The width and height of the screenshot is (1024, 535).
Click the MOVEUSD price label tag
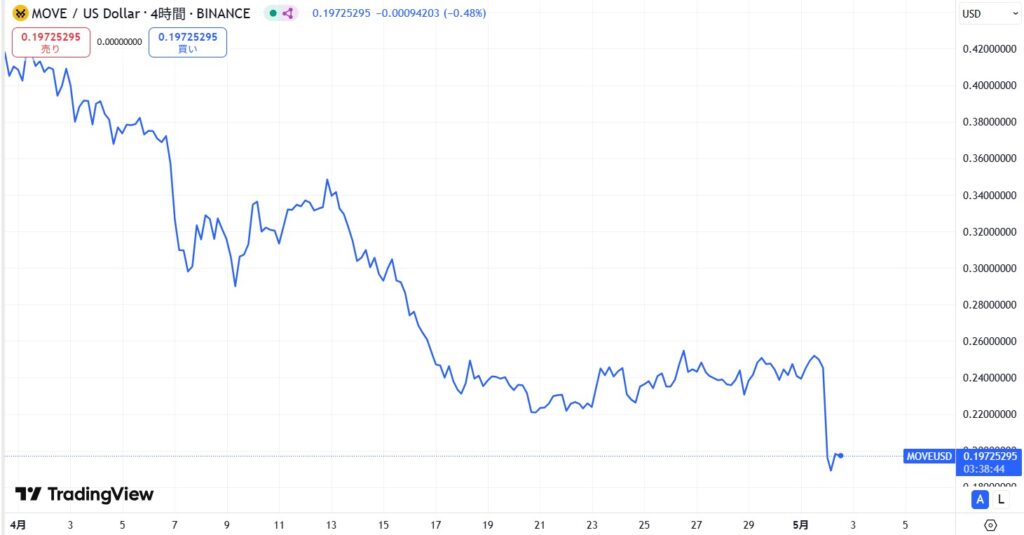929,456
